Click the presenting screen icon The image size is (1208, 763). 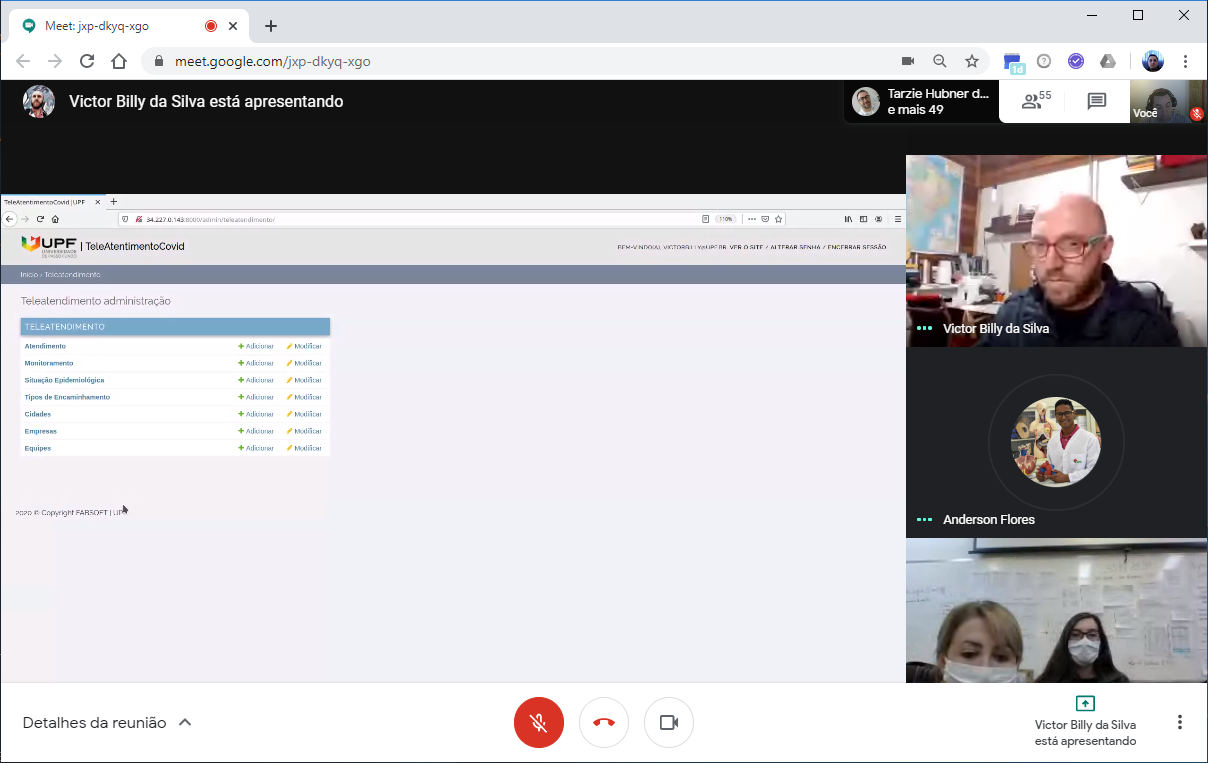[1085, 703]
